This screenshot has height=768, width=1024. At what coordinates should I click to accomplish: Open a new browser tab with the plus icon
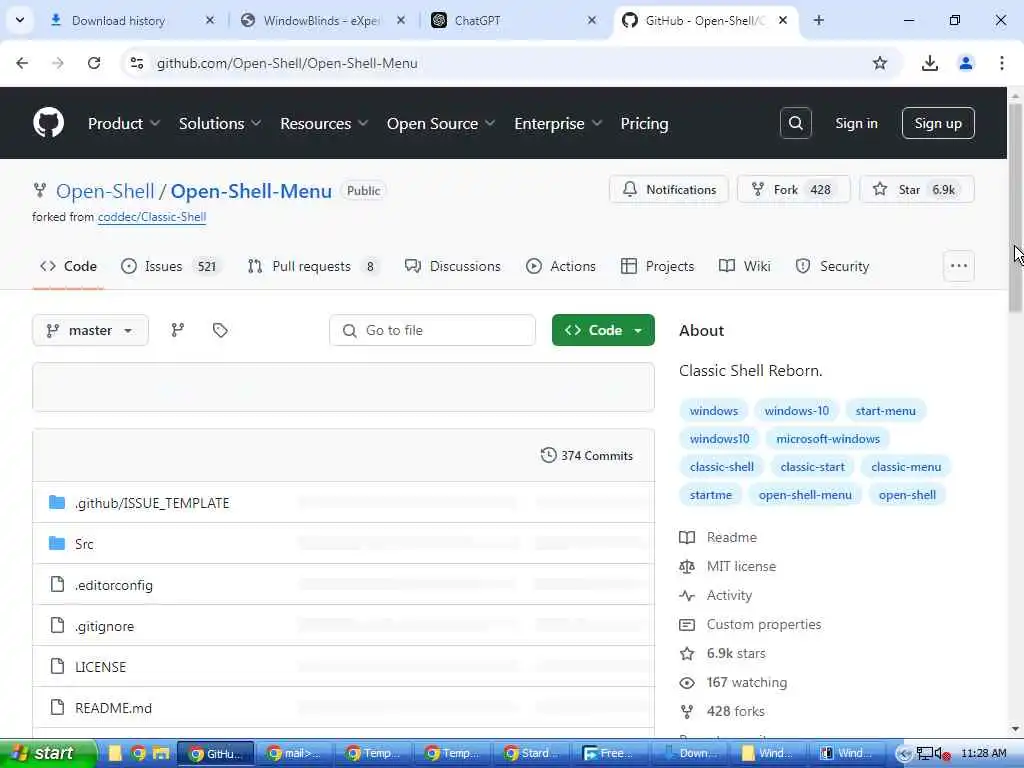point(818,20)
